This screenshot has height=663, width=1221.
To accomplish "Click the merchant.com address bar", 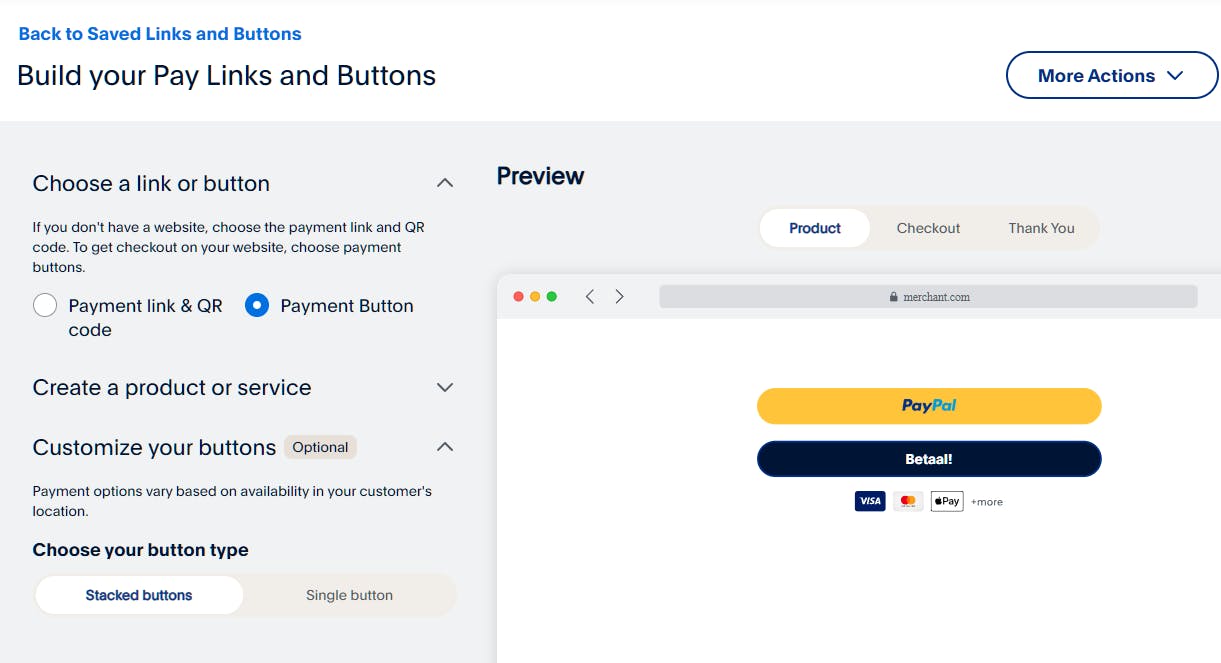I will tap(928, 297).
